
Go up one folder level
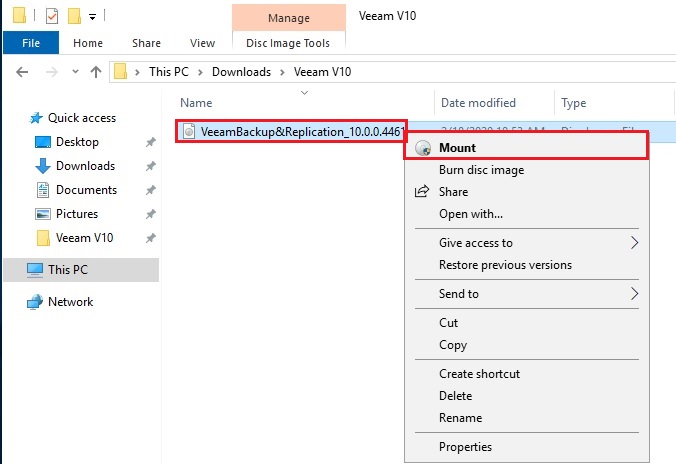tap(96, 72)
